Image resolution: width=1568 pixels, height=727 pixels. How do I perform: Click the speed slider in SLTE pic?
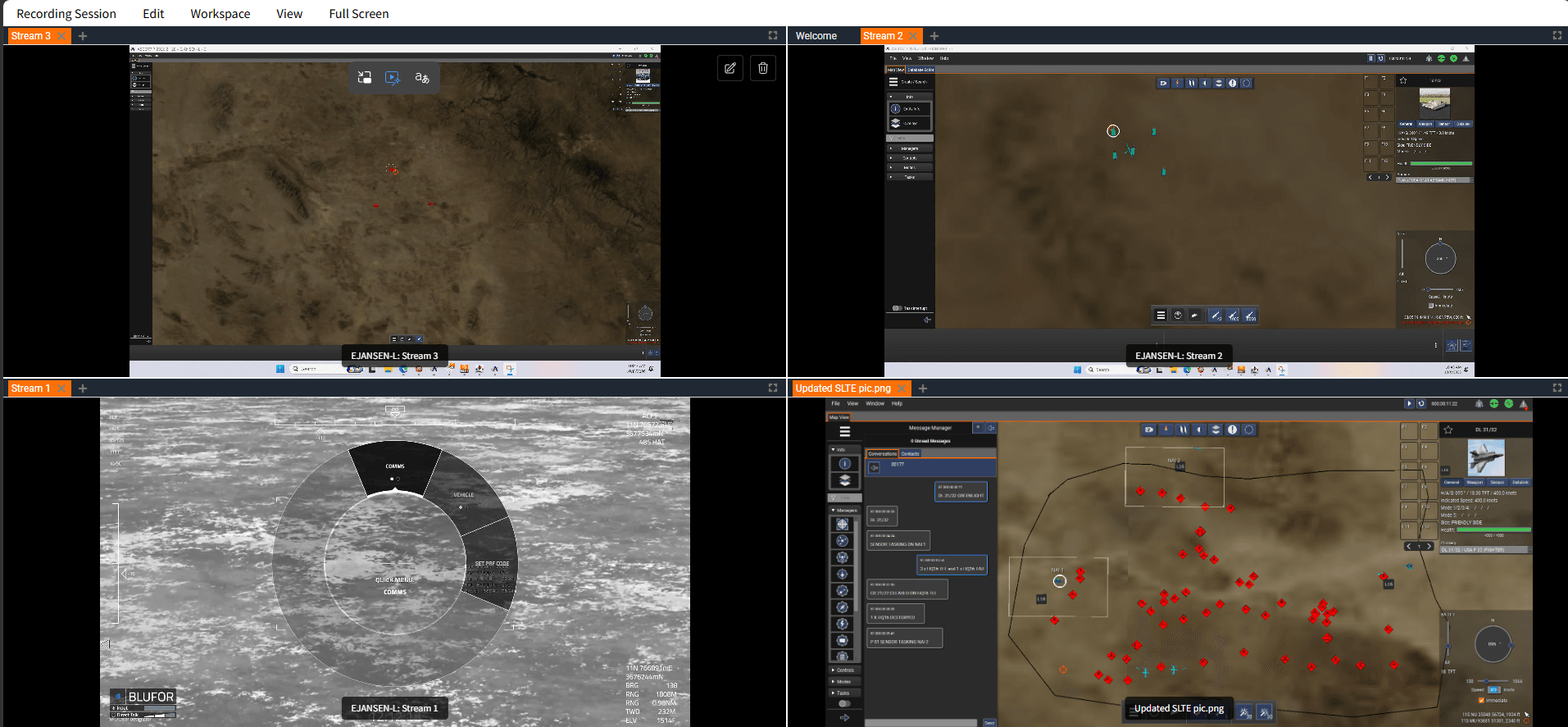1493,681
